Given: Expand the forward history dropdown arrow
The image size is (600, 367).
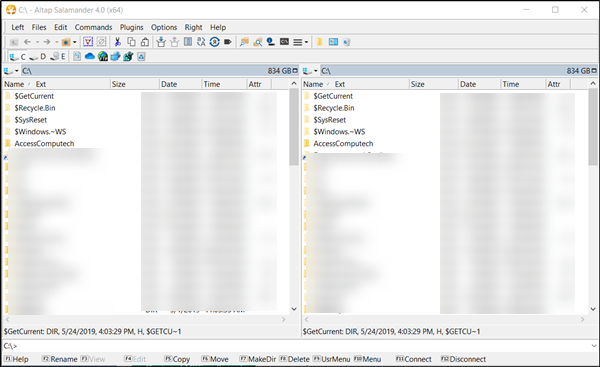Looking at the screenshot, I should tap(56, 42).
